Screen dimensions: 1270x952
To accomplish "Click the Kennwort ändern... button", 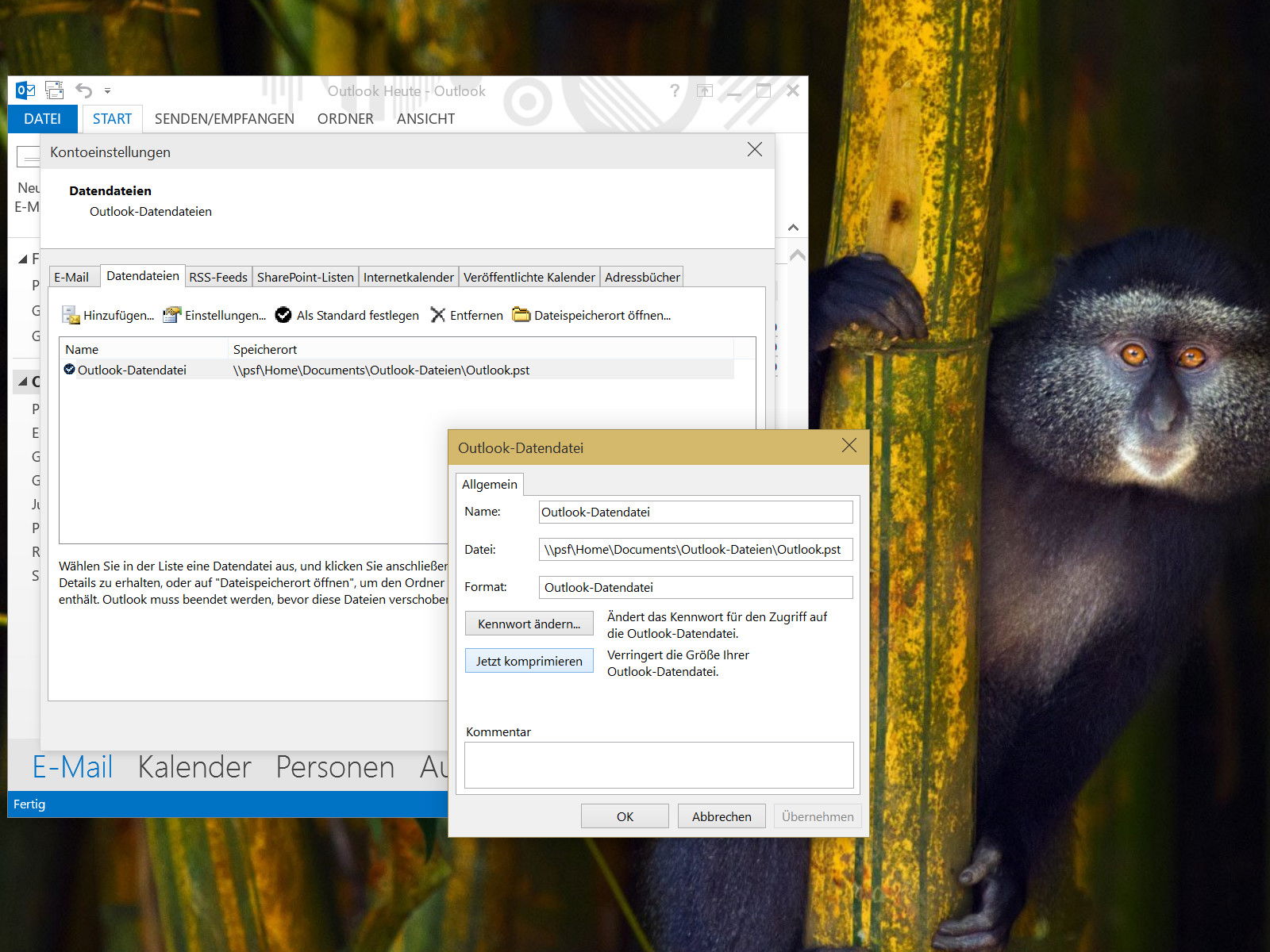I will (529, 624).
